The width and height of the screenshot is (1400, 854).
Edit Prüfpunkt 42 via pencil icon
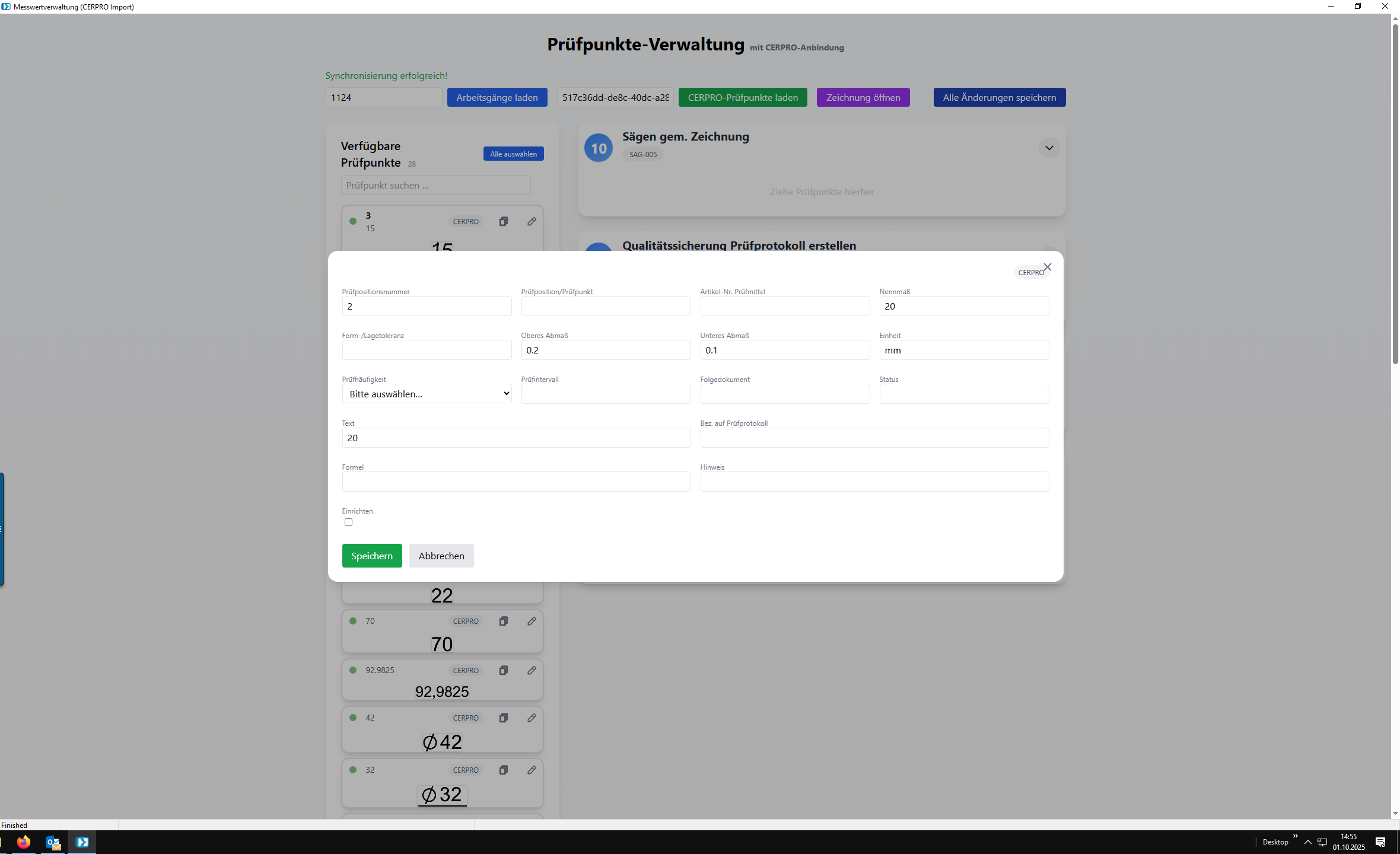532,718
